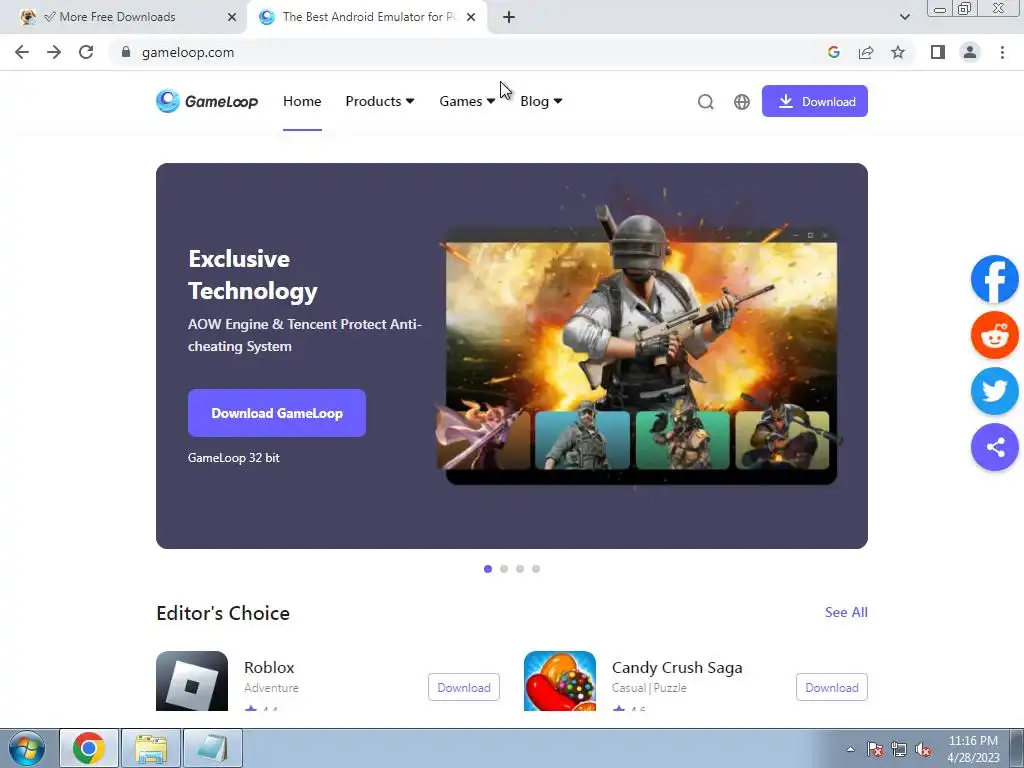
Task: Download Roblox from Editor's Choice
Action: (x=464, y=687)
